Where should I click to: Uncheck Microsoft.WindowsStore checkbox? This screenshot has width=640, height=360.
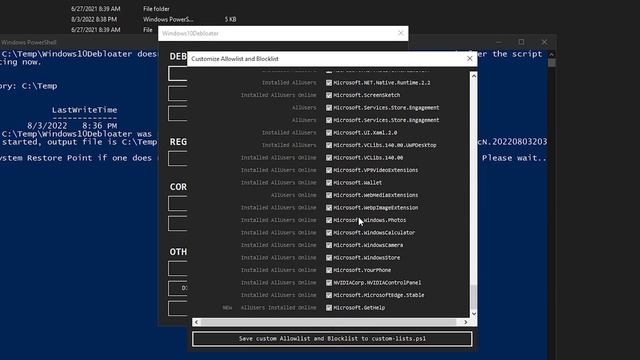329,258
